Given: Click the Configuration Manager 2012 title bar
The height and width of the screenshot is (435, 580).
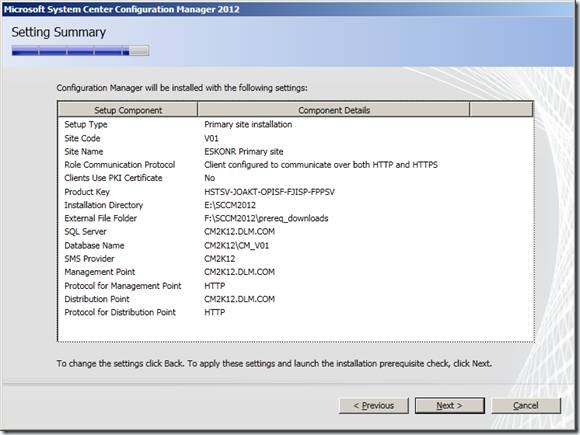Looking at the screenshot, I should (x=289, y=9).
